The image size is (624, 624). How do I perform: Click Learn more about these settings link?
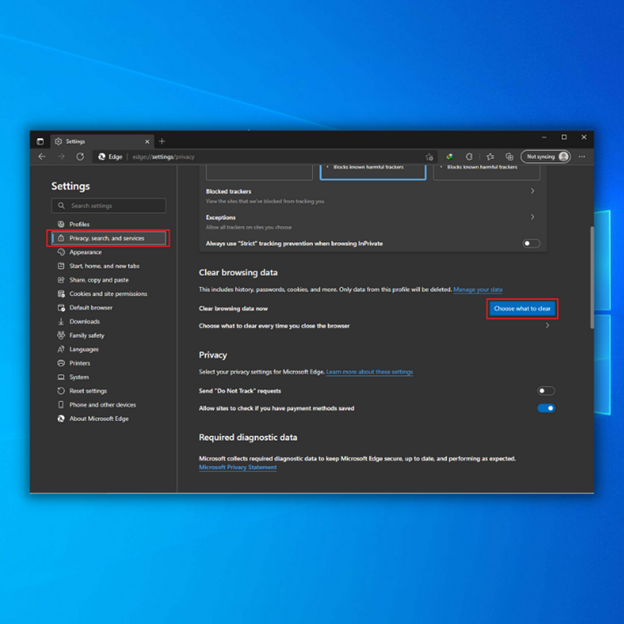(x=369, y=372)
